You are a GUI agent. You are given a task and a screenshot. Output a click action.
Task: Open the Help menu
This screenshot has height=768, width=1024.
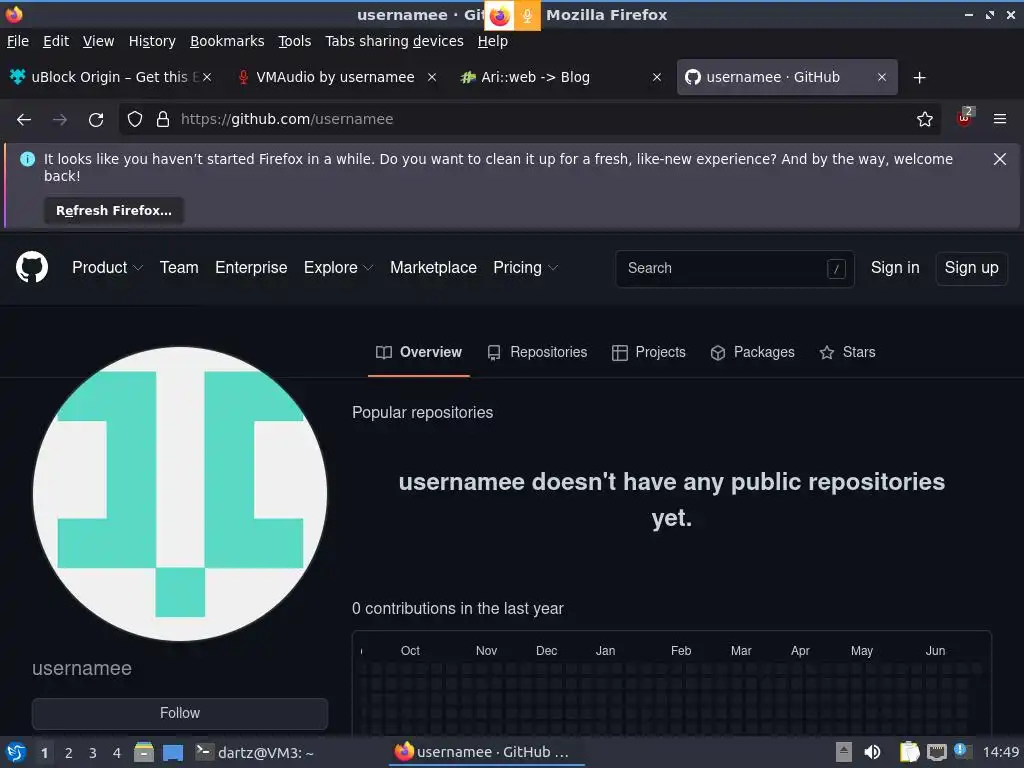click(492, 41)
